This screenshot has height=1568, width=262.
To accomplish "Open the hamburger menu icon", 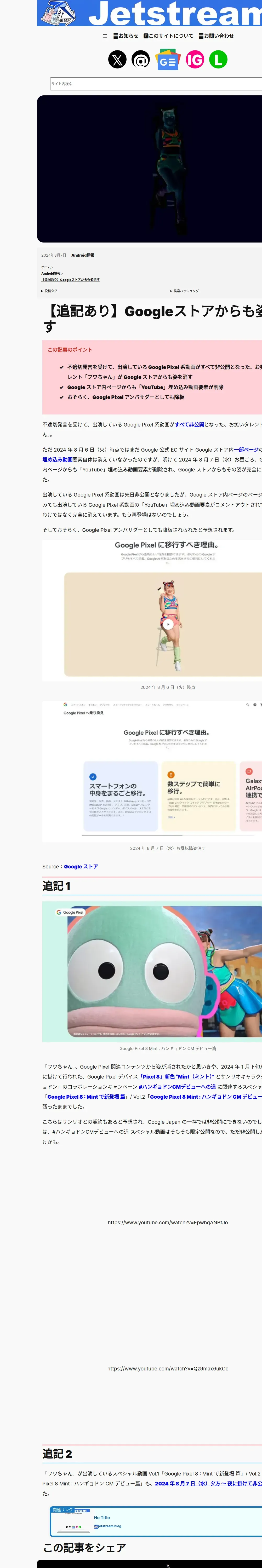I will (x=105, y=36).
